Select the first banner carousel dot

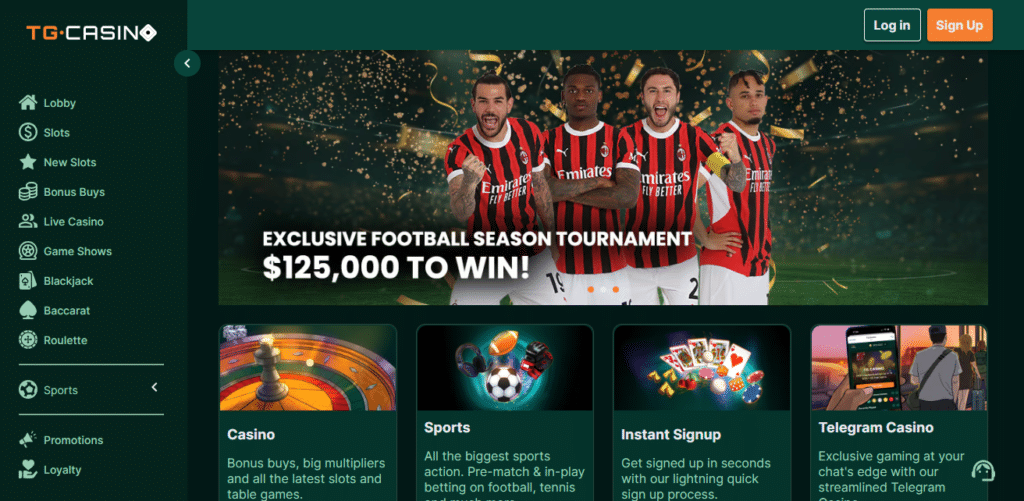point(591,289)
